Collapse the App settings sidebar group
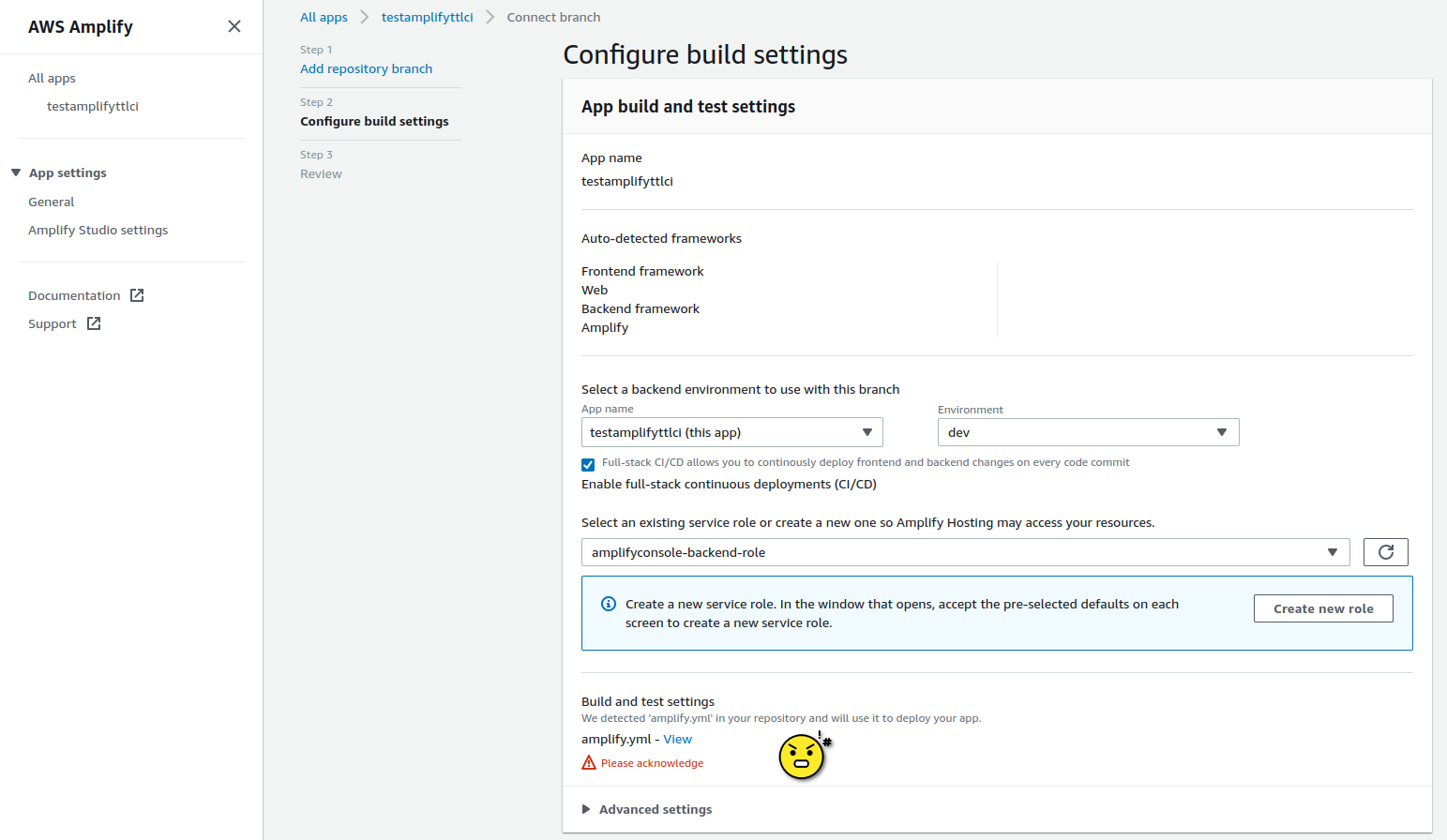Image resolution: width=1447 pixels, height=840 pixels. click(x=59, y=172)
